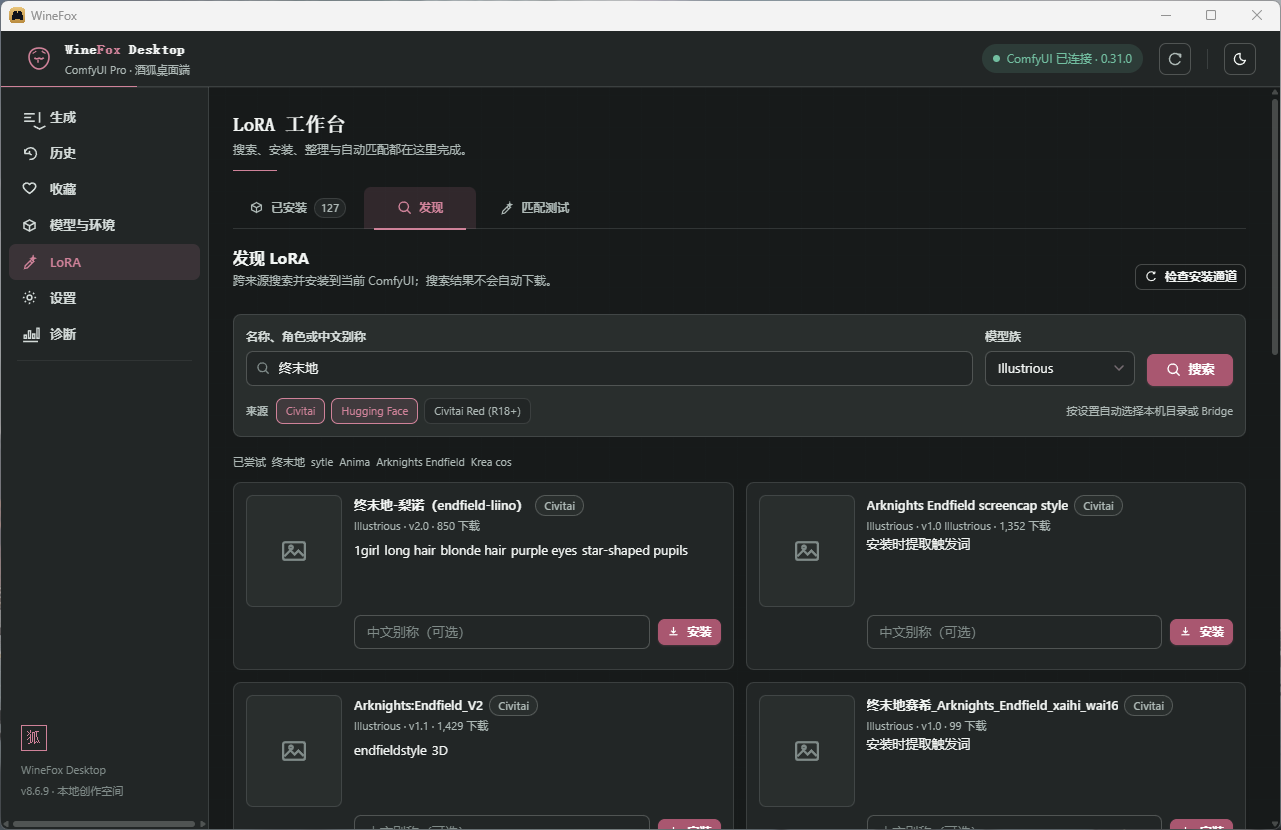Screen dimensions: 1281x830
Task: Toggle dark mode with moon icon
Action: point(1240,59)
